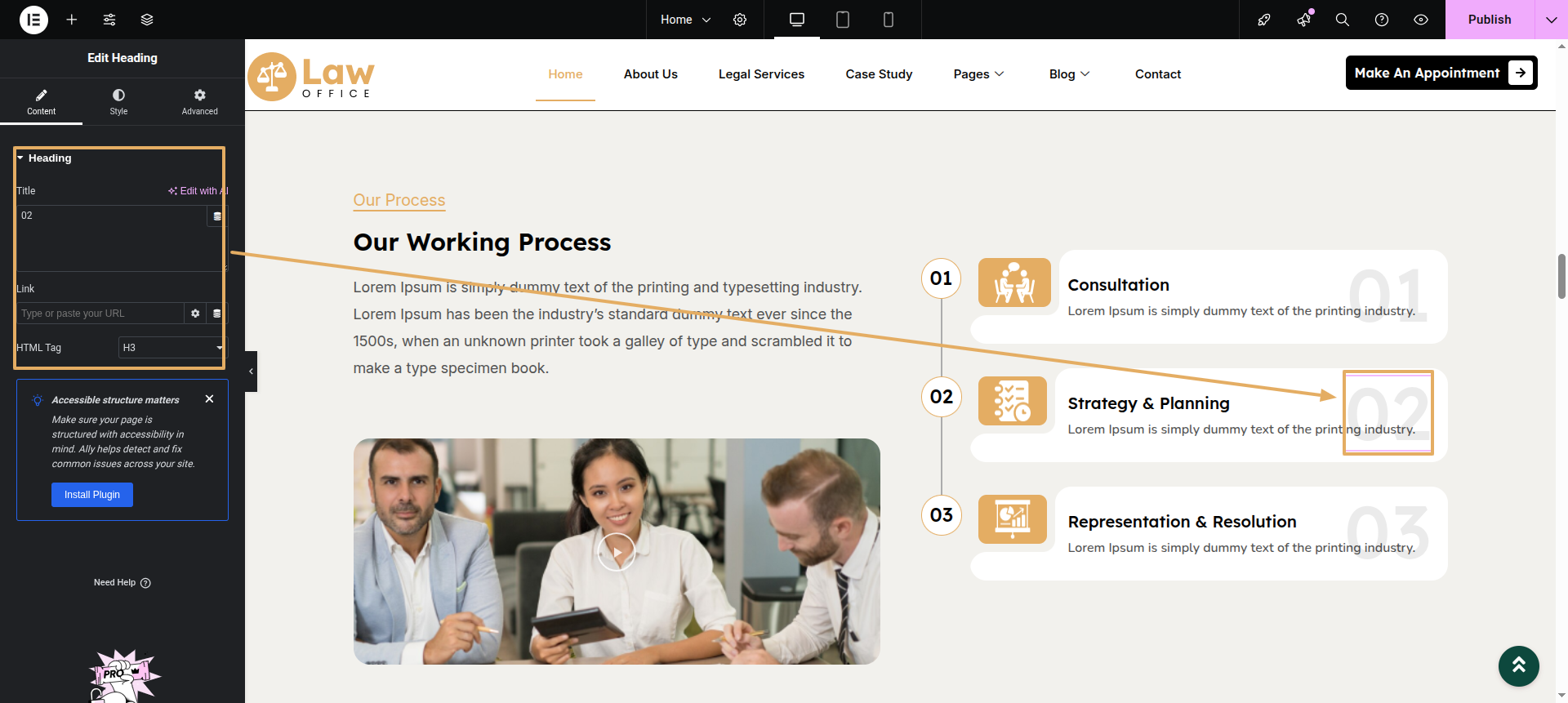The image size is (1568, 703).
Task: Collapse the editor side panel
Action: pos(251,372)
